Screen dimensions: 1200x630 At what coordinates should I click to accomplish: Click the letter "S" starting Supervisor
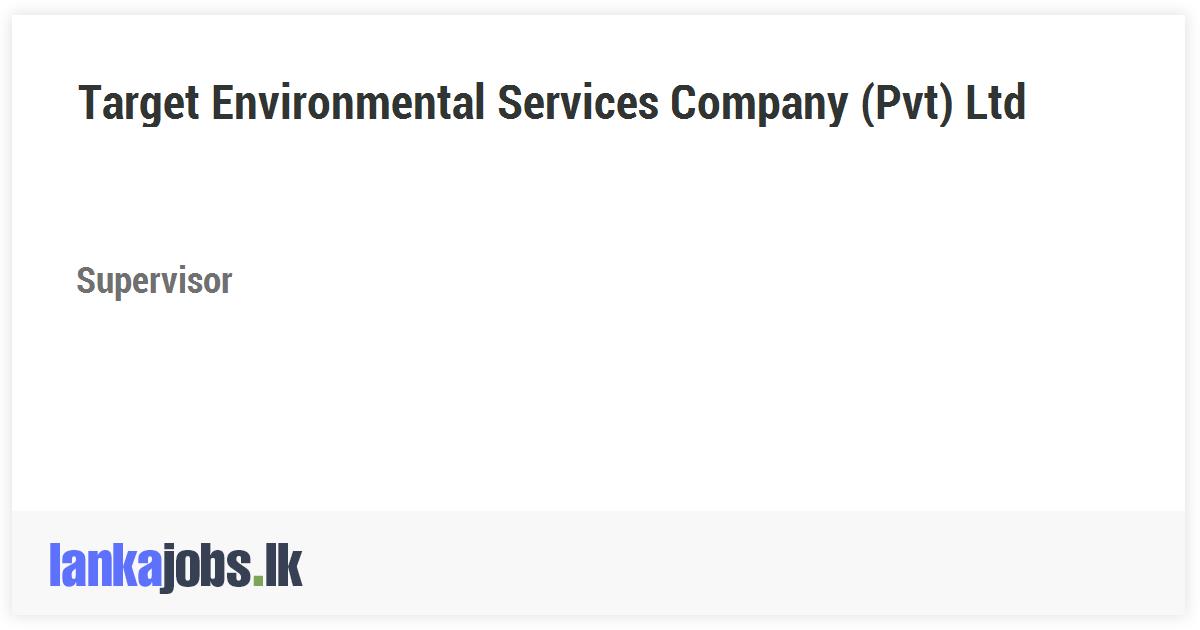86,281
